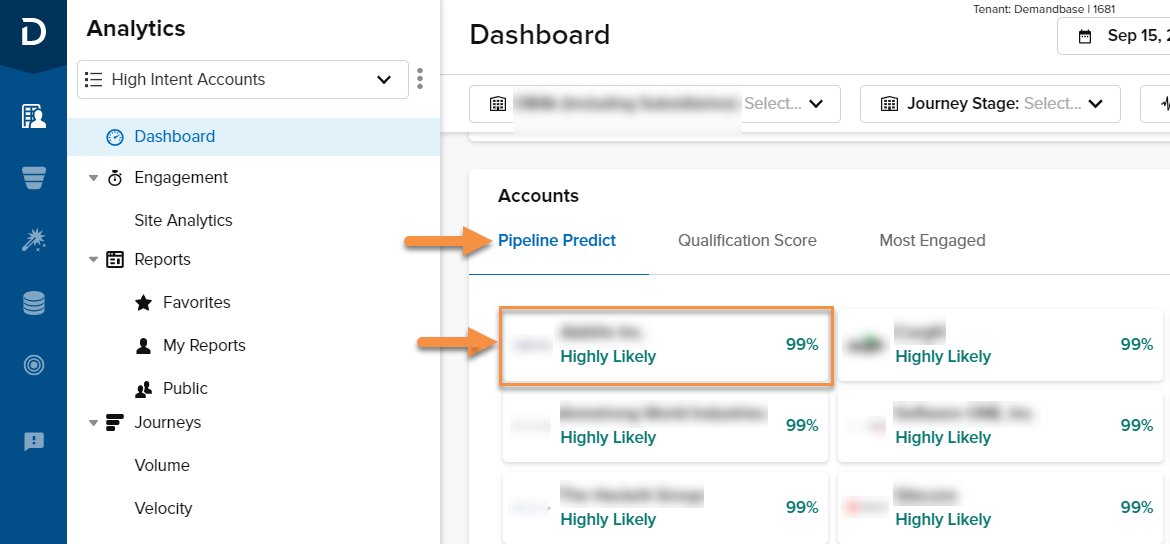
Task: Click the Sep 15 date range picker
Action: pos(1113,36)
